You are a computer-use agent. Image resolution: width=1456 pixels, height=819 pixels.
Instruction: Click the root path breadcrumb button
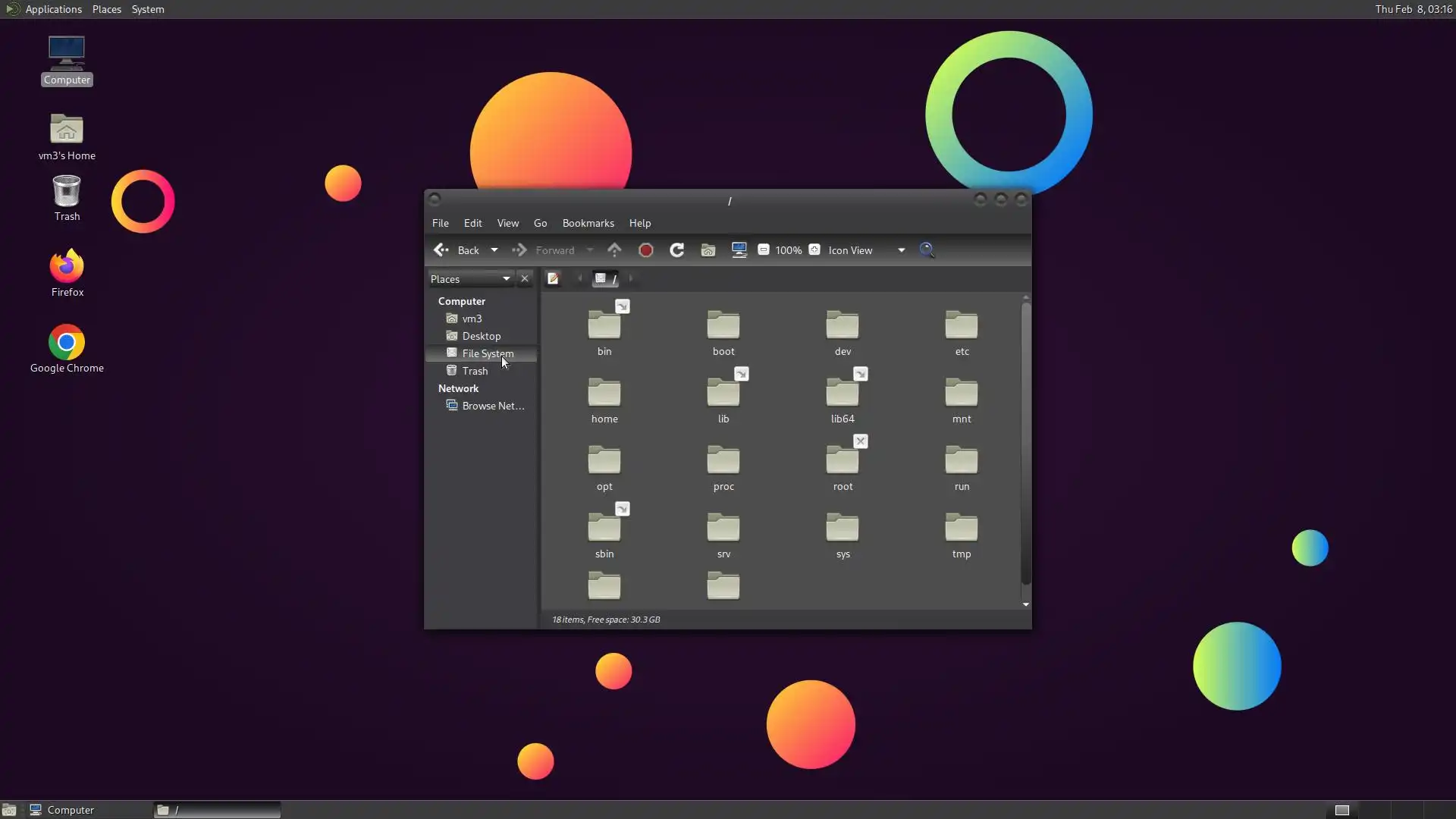coord(605,279)
